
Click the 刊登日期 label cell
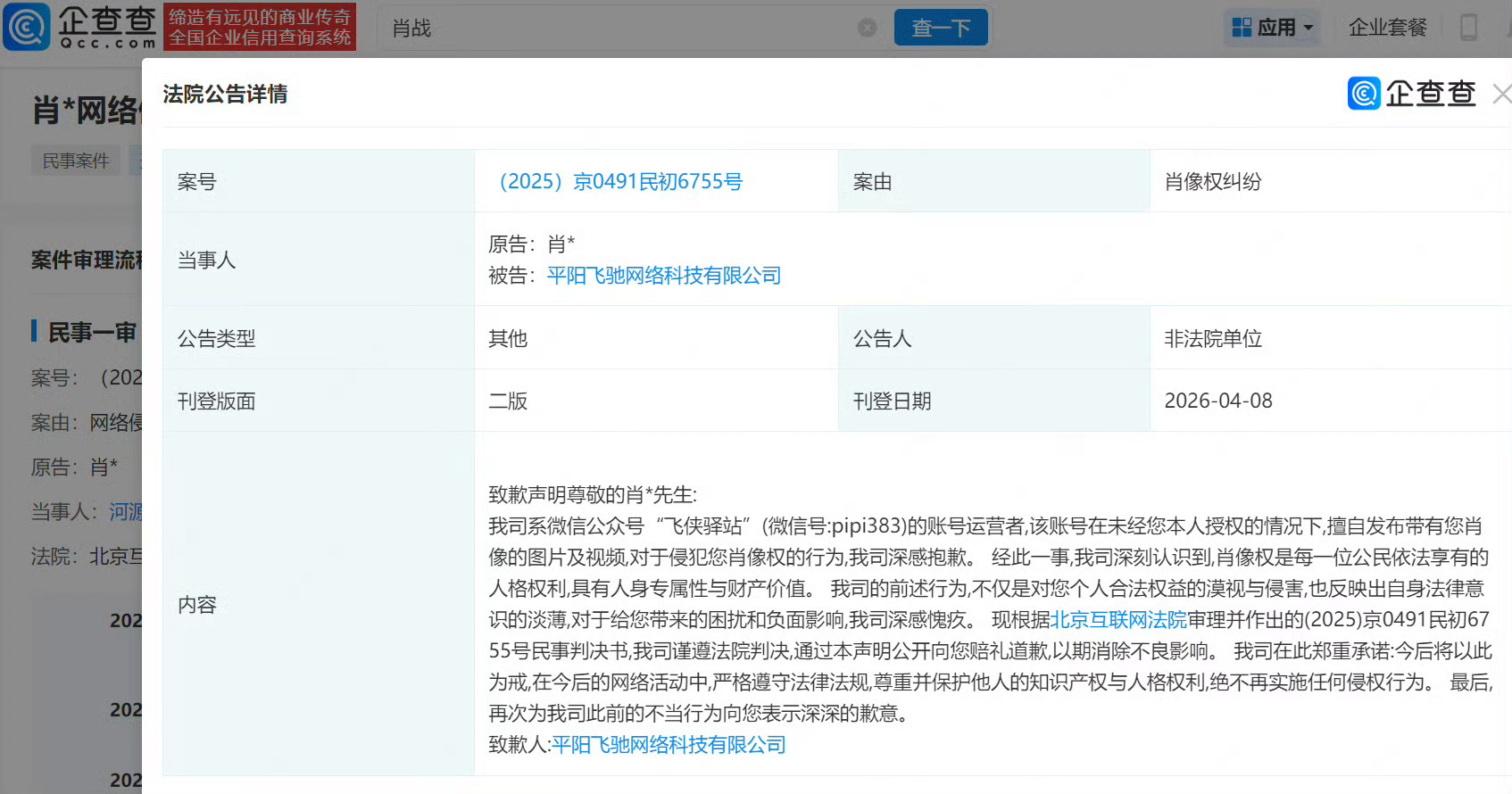[x=994, y=401]
